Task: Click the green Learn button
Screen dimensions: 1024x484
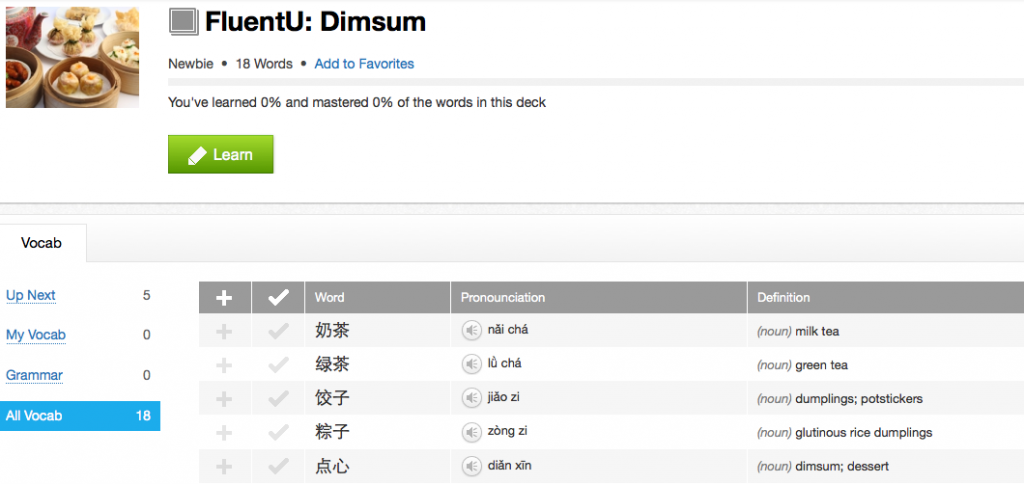Action: pyautogui.click(x=221, y=155)
